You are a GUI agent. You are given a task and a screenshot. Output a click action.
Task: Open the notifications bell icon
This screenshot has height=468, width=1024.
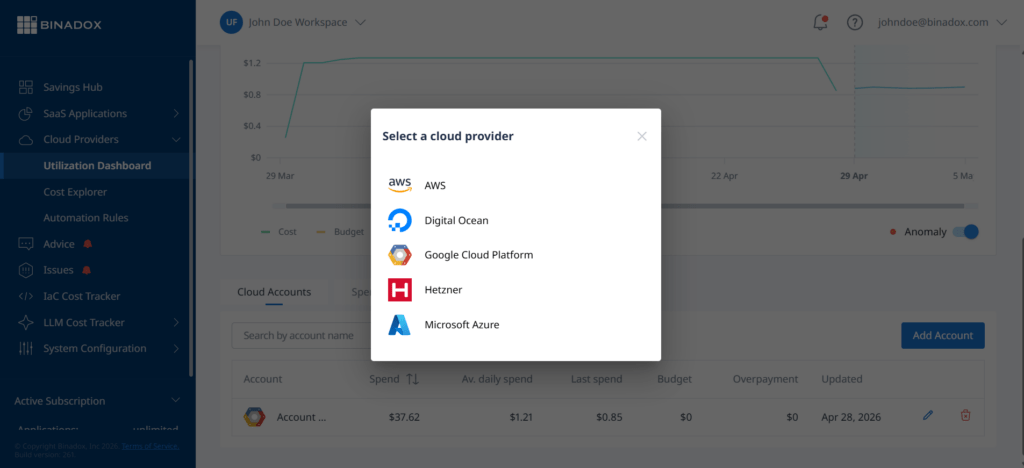(820, 22)
